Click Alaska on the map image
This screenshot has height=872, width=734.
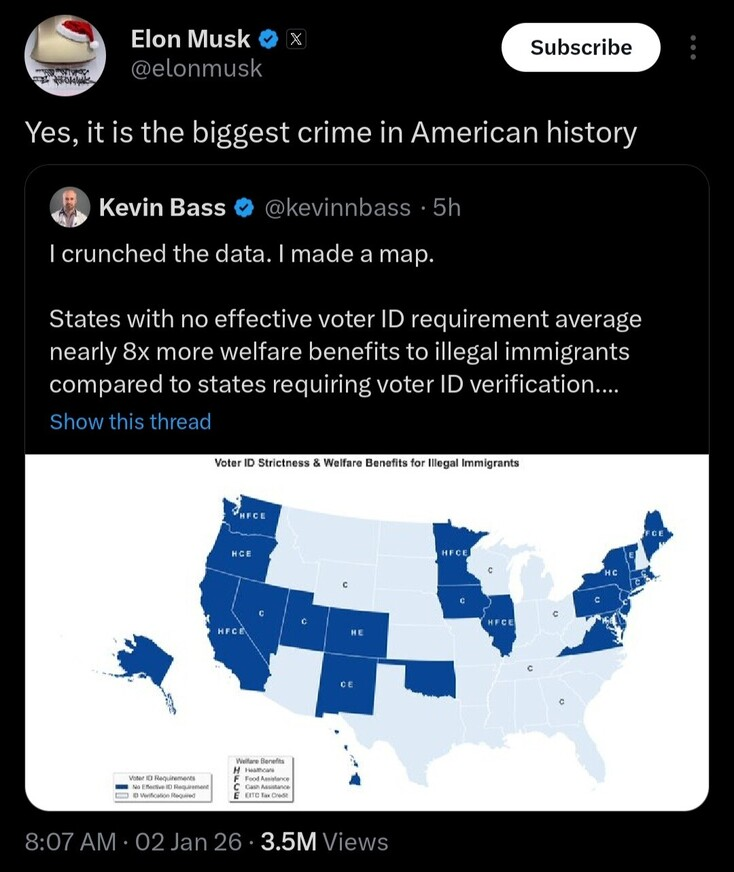pyautogui.click(x=145, y=667)
